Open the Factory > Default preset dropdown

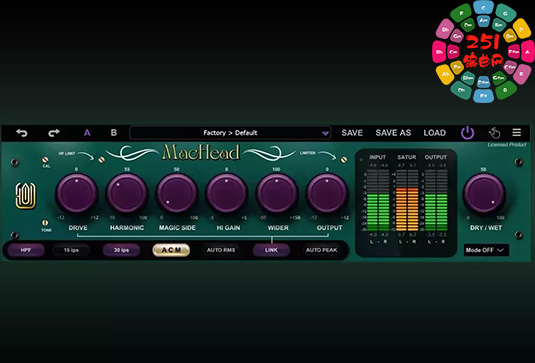pos(230,133)
